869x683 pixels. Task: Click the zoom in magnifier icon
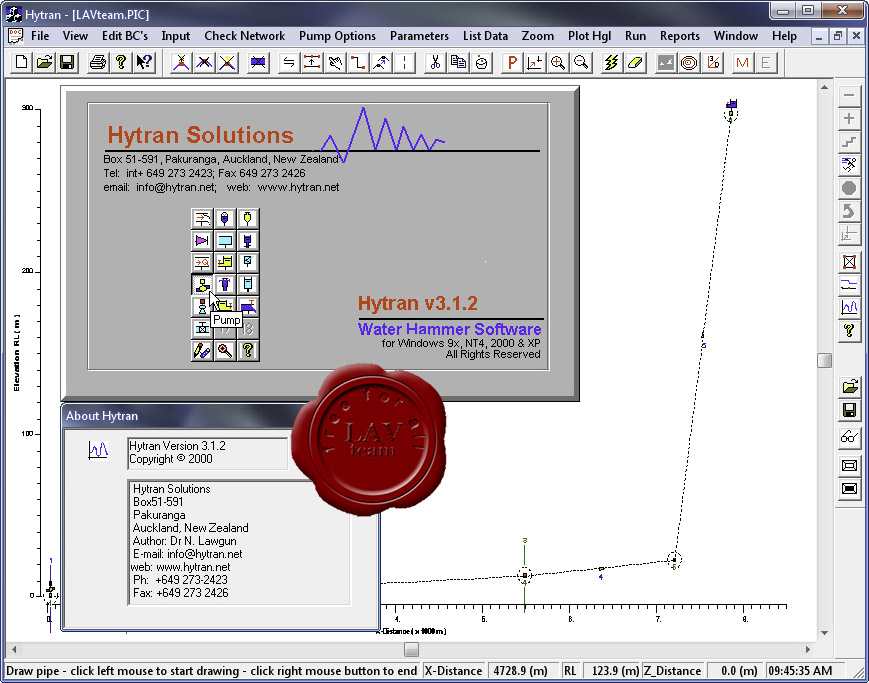(x=558, y=62)
